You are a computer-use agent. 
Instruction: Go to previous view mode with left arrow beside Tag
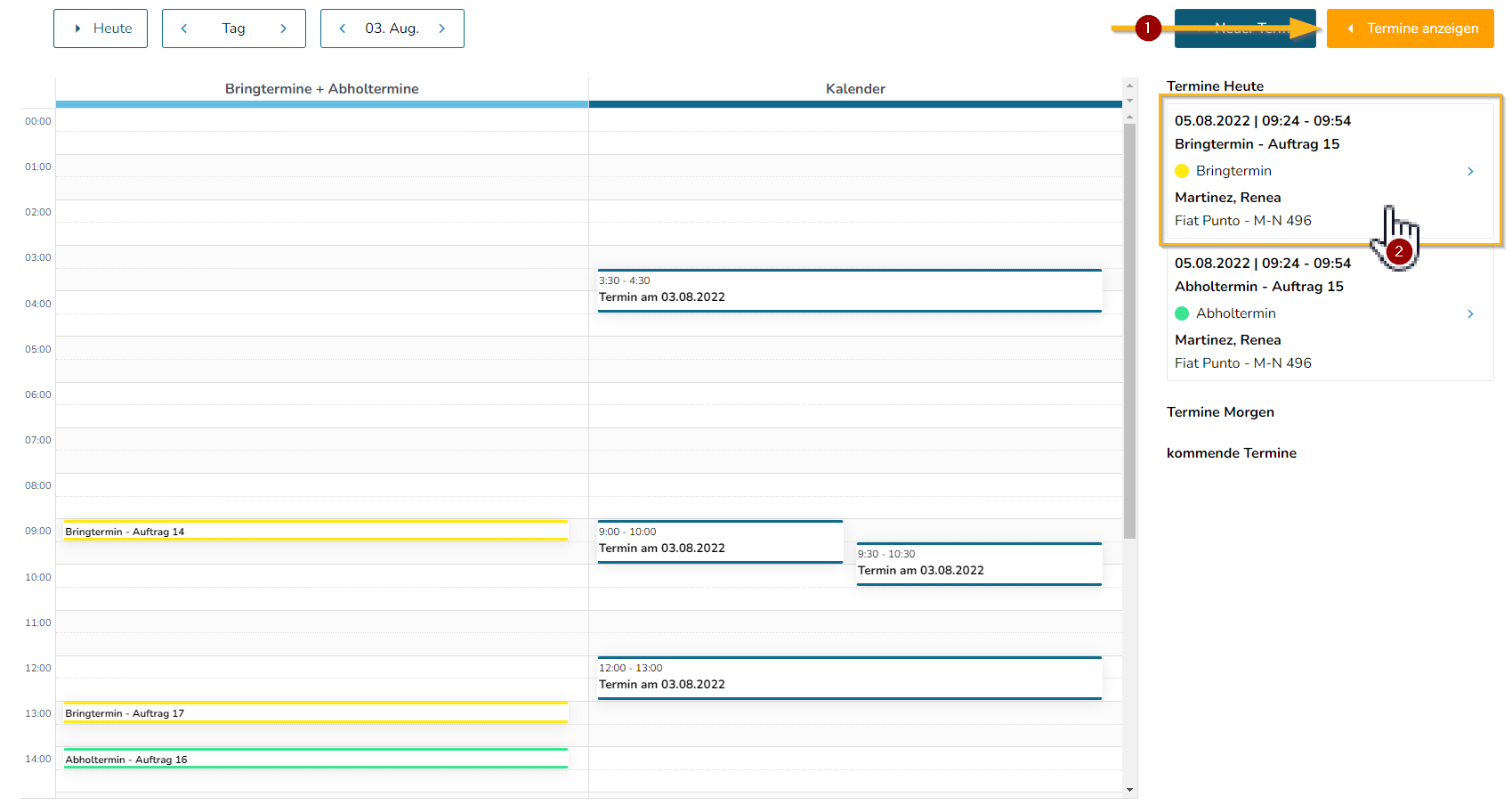click(184, 28)
